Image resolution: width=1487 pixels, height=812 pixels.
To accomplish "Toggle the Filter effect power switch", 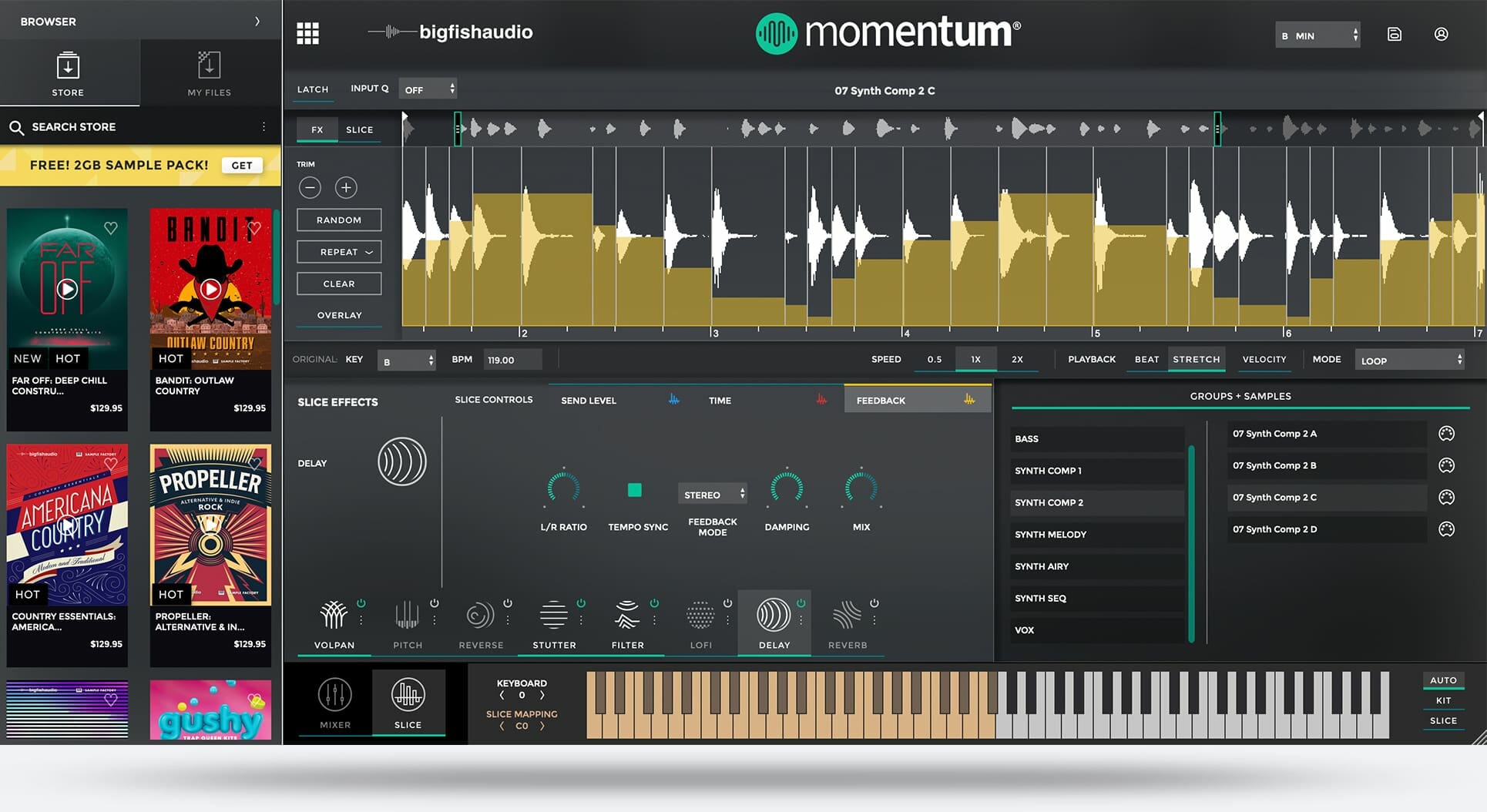I will (x=654, y=603).
